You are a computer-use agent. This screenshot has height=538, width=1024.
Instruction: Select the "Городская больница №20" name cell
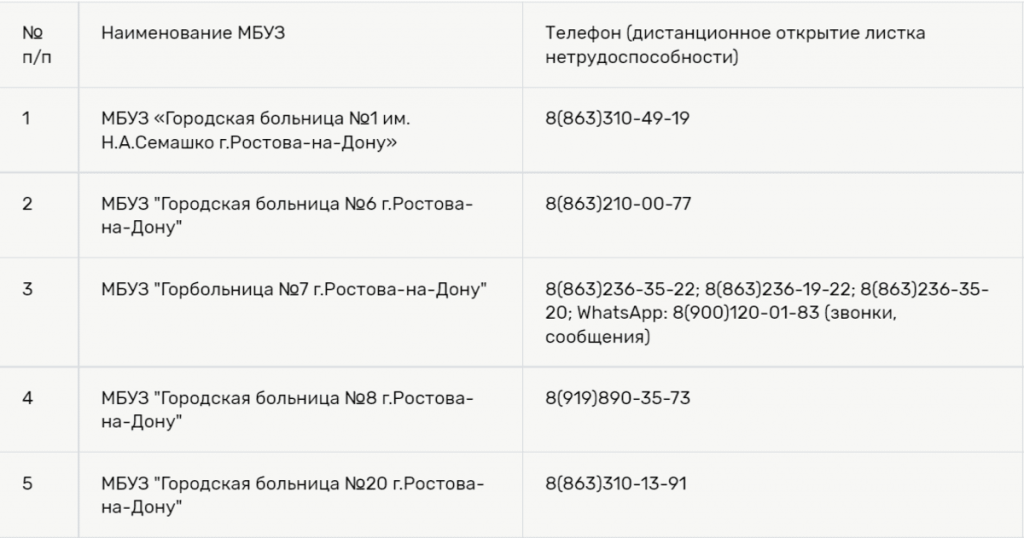pos(292,496)
